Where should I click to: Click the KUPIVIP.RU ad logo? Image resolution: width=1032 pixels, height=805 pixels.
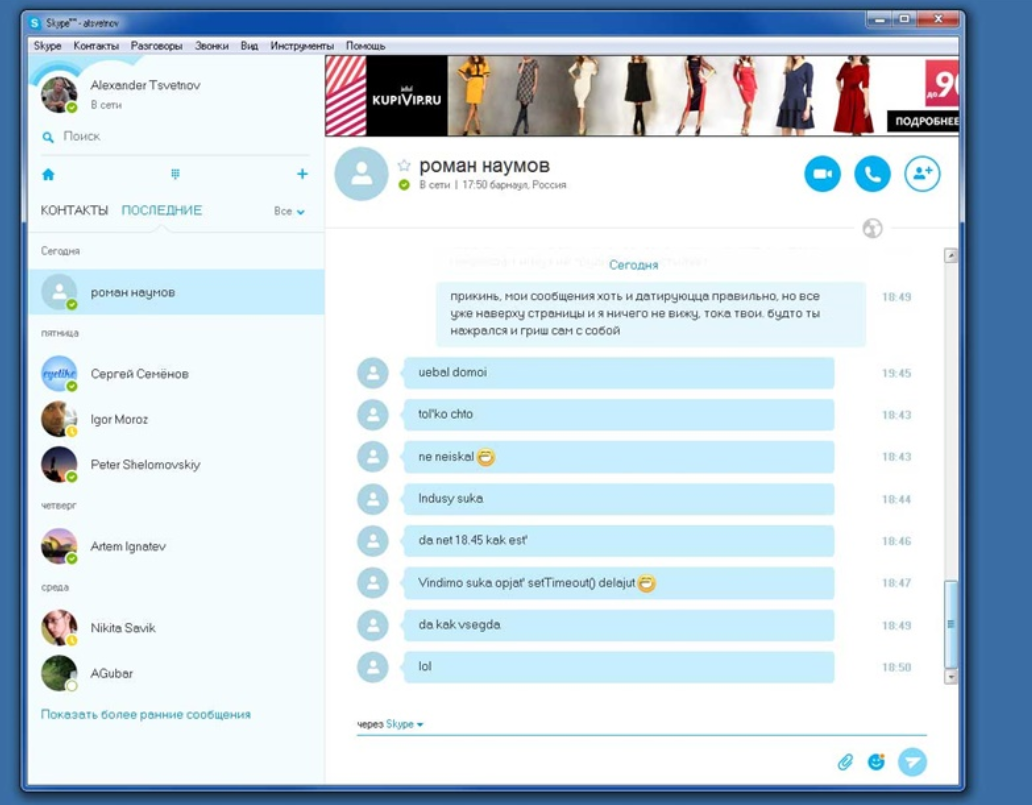pos(406,96)
